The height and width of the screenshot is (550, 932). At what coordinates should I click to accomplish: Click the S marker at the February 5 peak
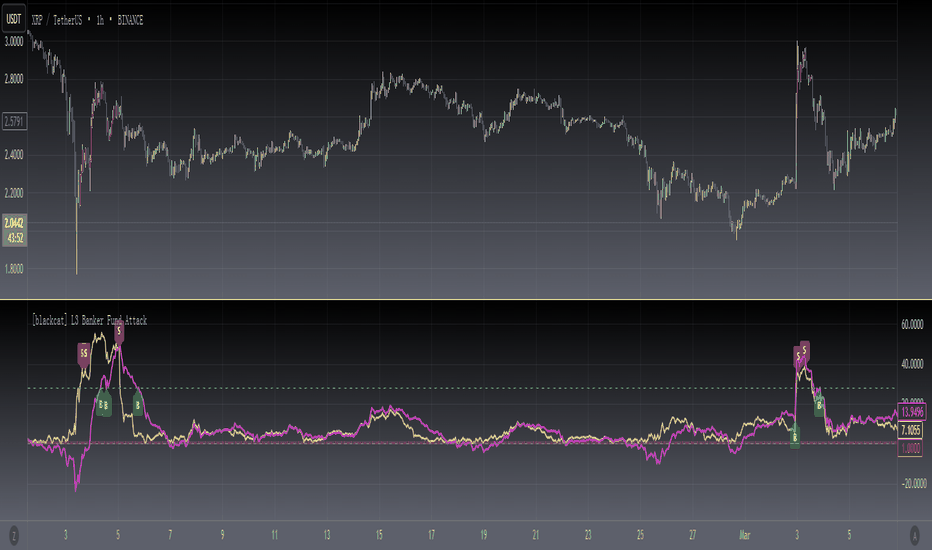pyautogui.click(x=119, y=331)
